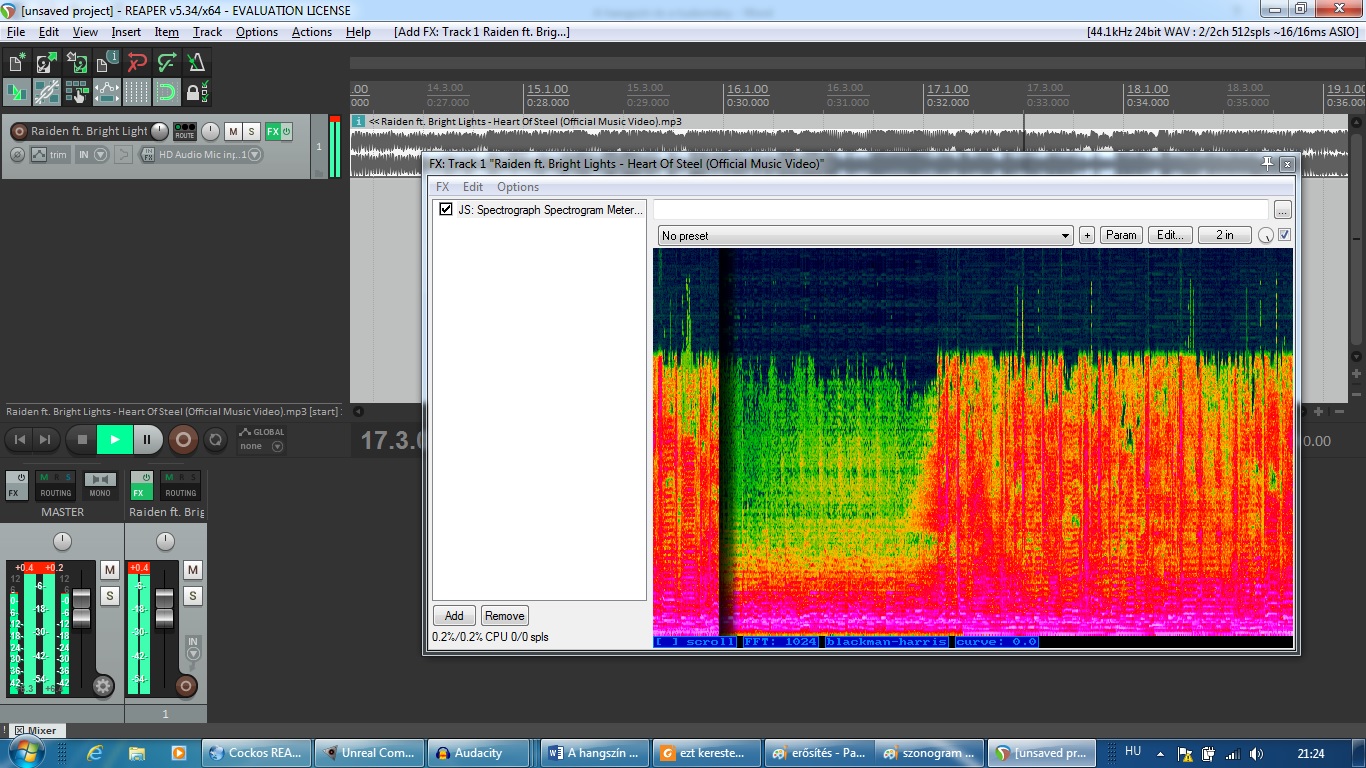This screenshot has width=1366, height=768.
Task: Click the New Project toolbar icon
Action: [17, 62]
